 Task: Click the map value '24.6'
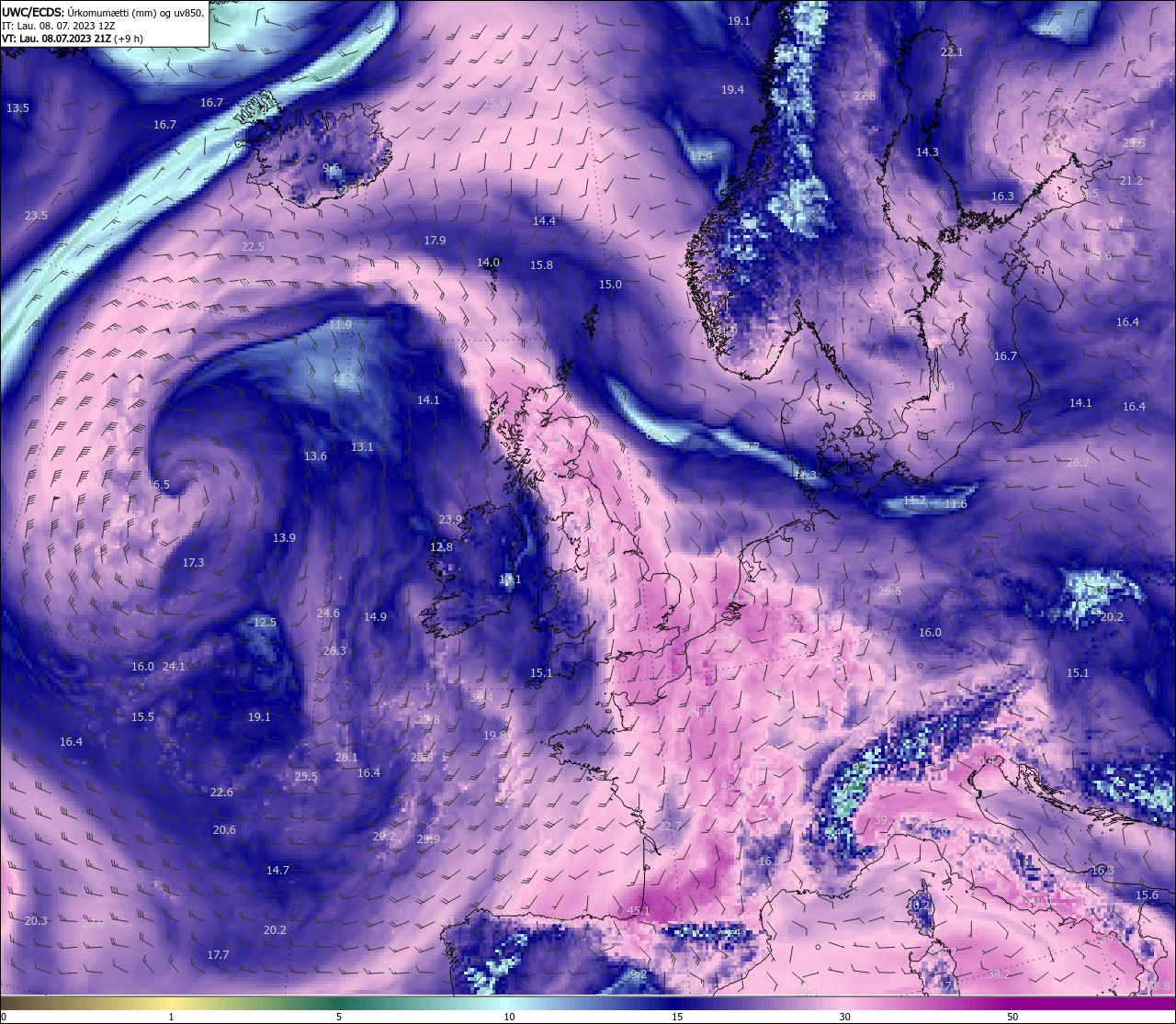point(328,613)
